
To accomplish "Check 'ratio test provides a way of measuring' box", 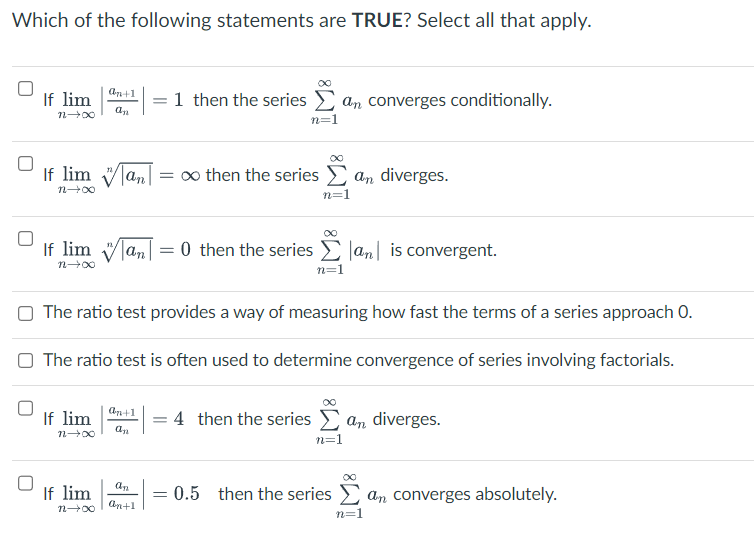I will tap(25, 314).
